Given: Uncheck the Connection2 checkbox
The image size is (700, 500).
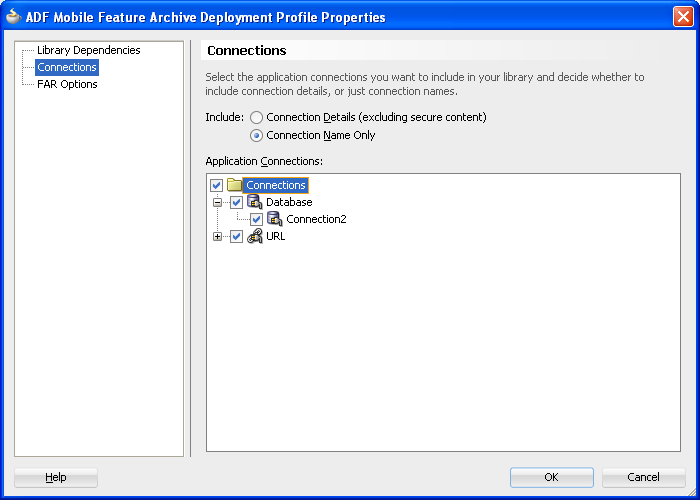Looking at the screenshot, I should [256, 219].
